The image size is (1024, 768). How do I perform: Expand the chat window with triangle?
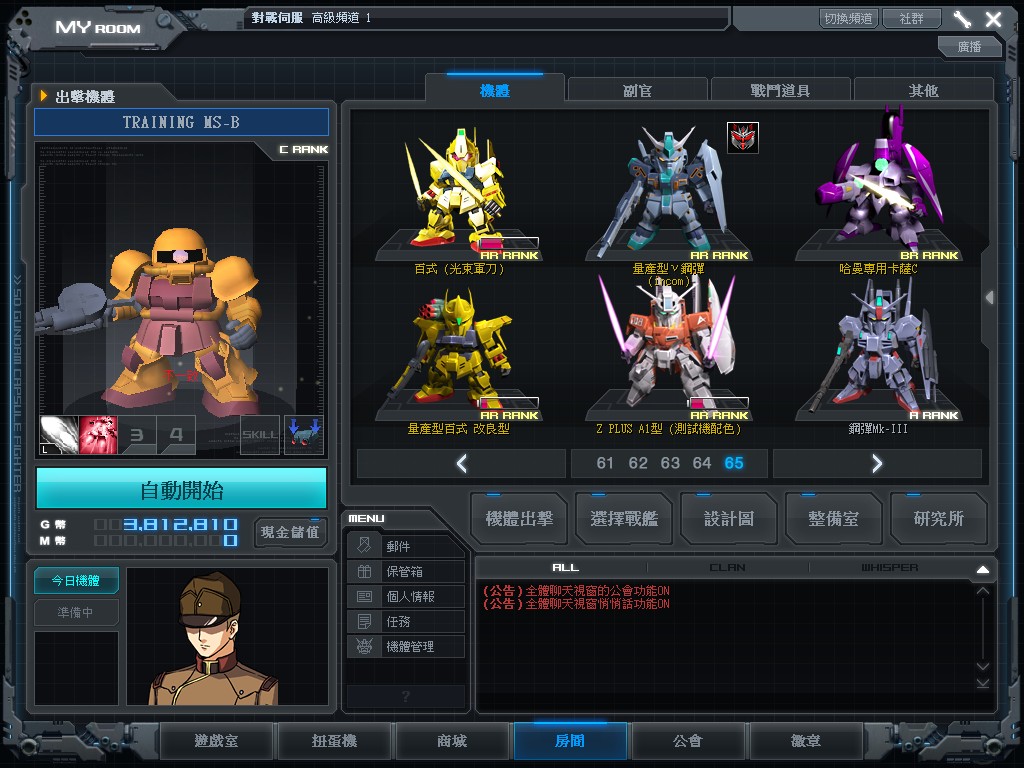pyautogui.click(x=983, y=569)
